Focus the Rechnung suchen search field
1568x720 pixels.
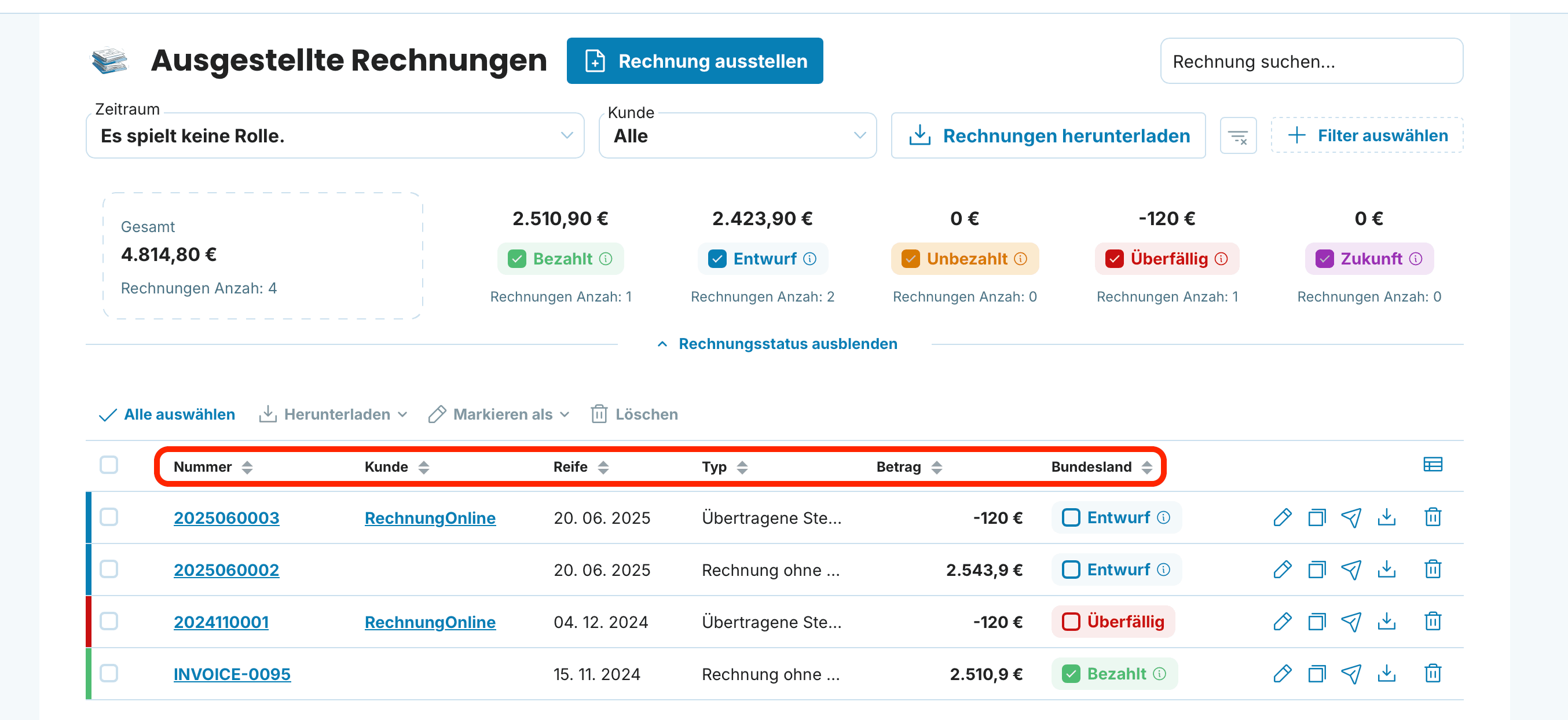(1311, 61)
